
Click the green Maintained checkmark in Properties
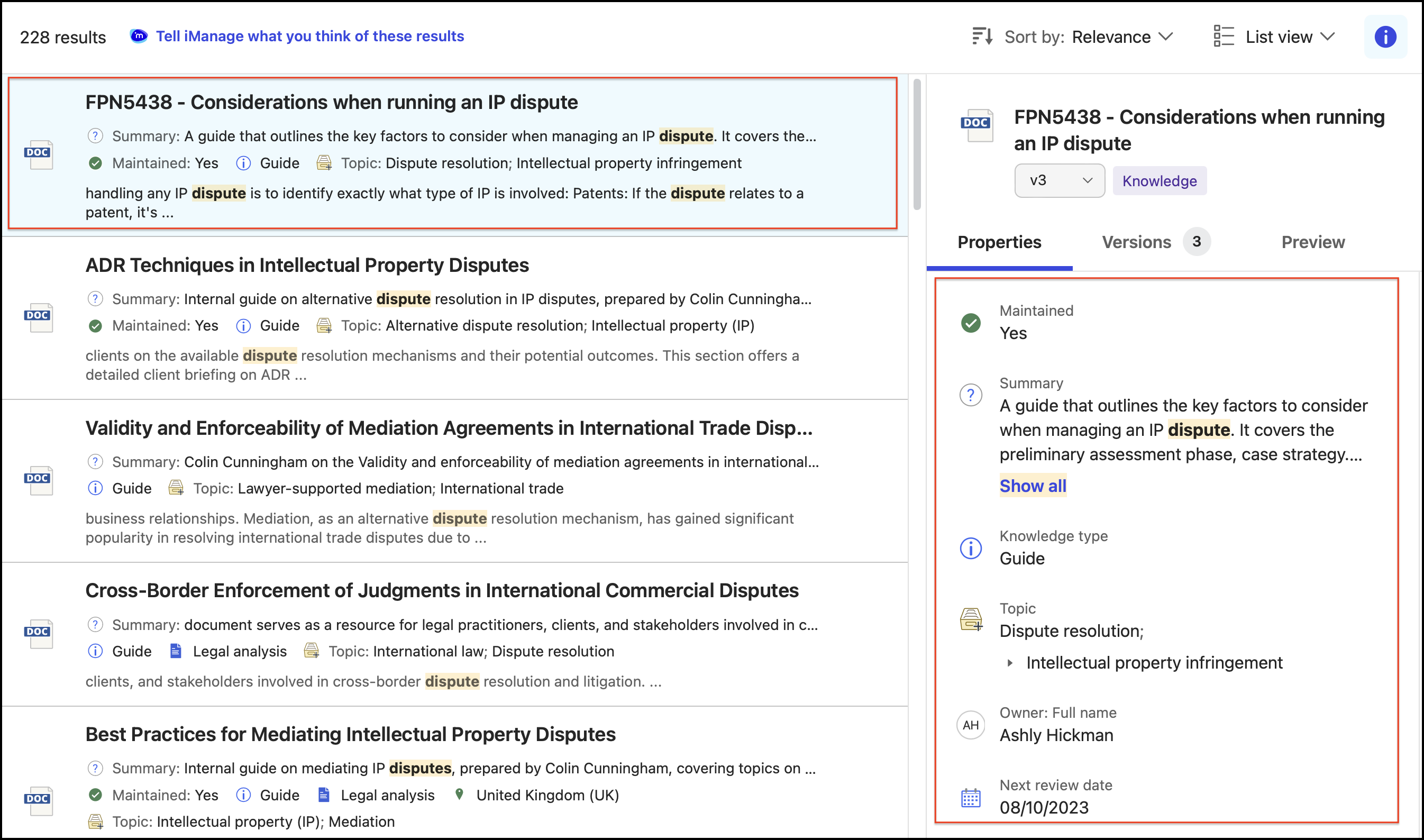click(x=971, y=323)
